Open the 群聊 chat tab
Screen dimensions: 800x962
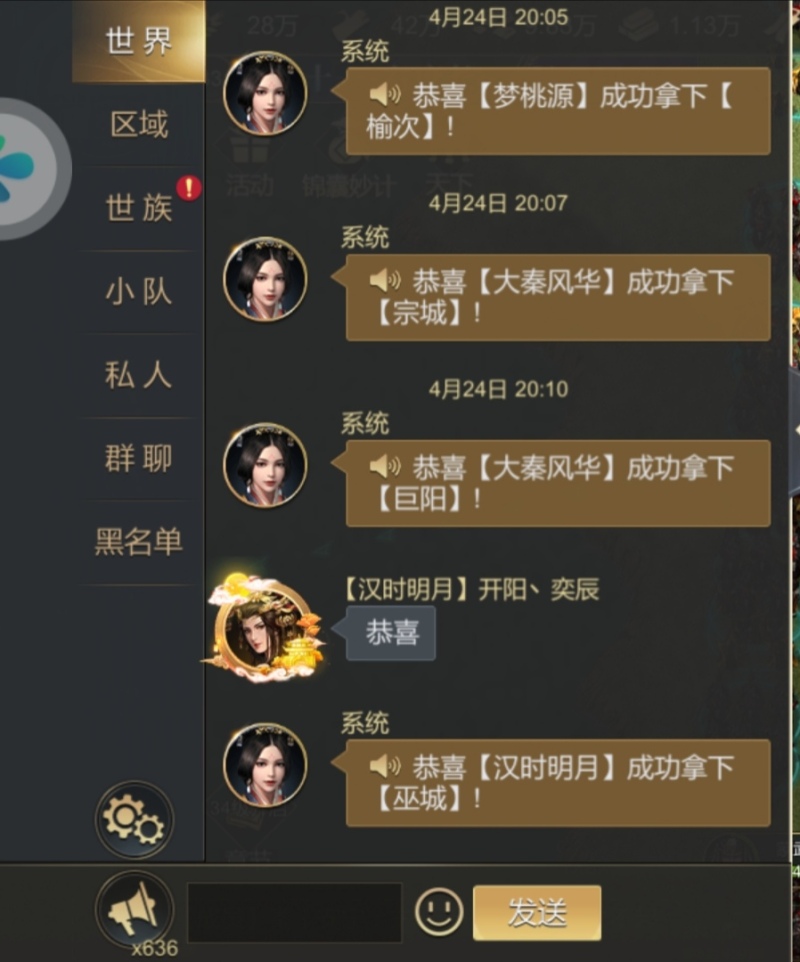click(x=139, y=458)
